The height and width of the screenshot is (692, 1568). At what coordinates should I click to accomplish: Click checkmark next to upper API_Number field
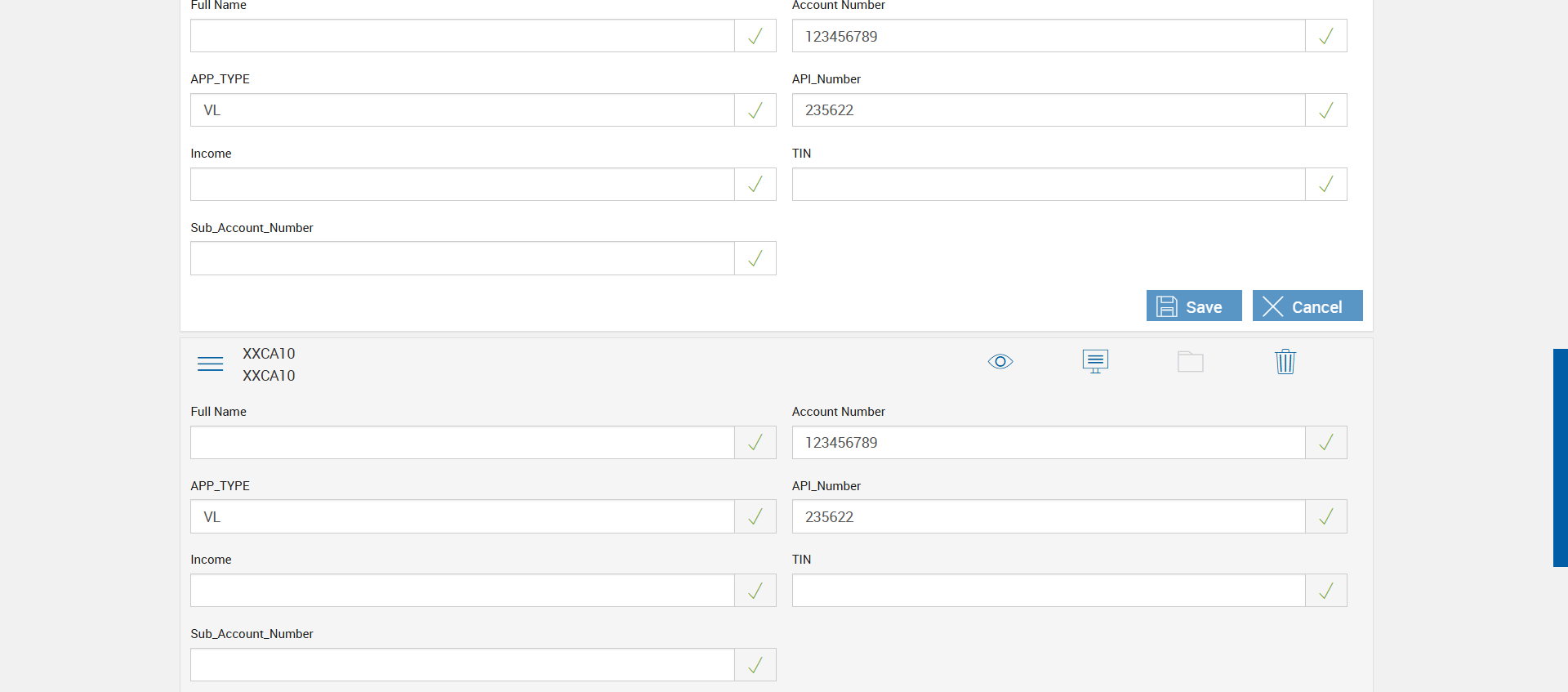(x=1325, y=110)
